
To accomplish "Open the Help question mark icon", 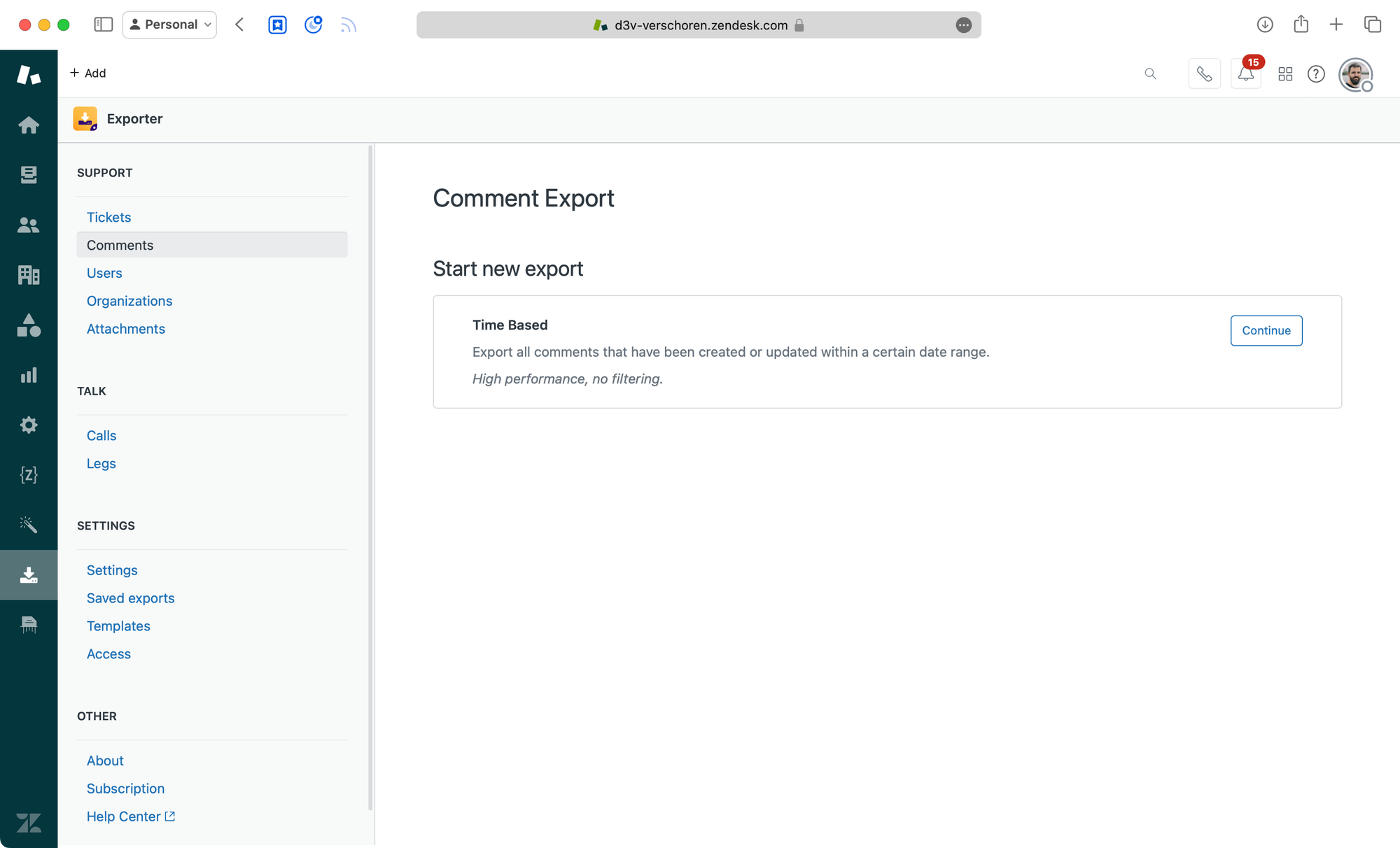I will pyautogui.click(x=1316, y=74).
